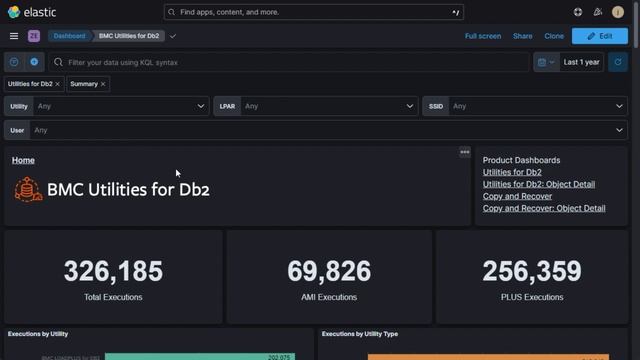This screenshot has width=640, height=360.
Task: Open the help menu icon
Action: coord(578,12)
